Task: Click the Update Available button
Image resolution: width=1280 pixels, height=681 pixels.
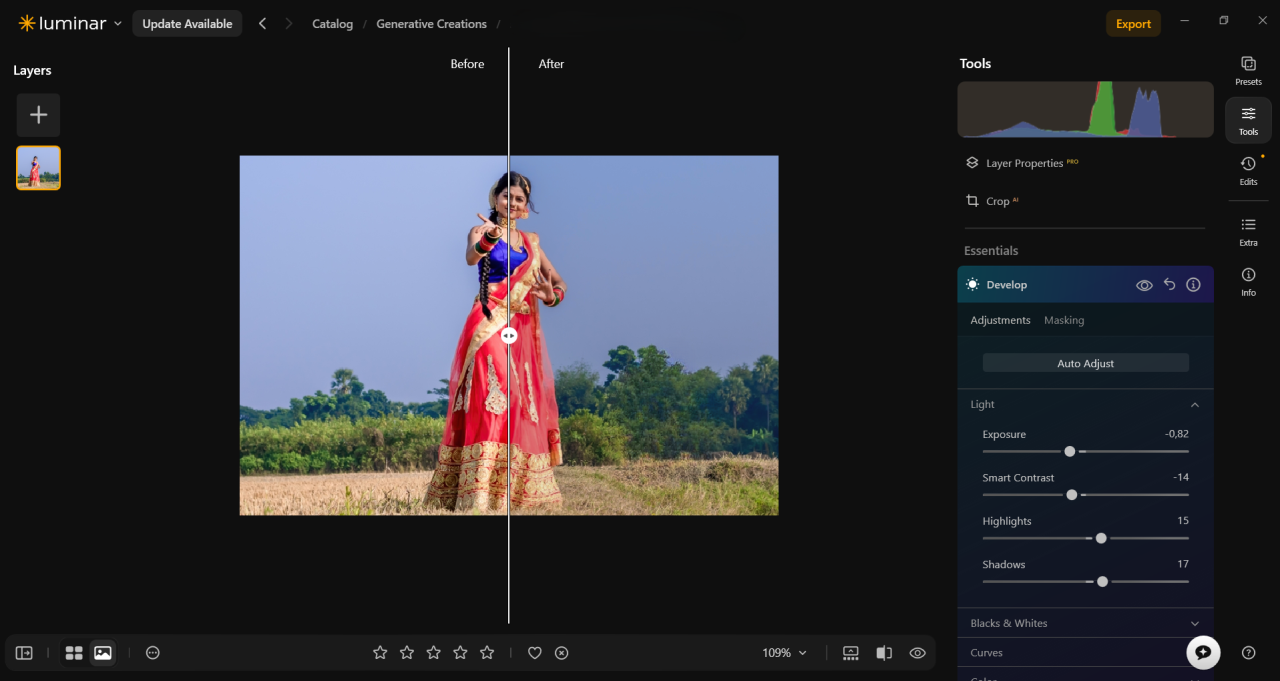Action: click(187, 24)
